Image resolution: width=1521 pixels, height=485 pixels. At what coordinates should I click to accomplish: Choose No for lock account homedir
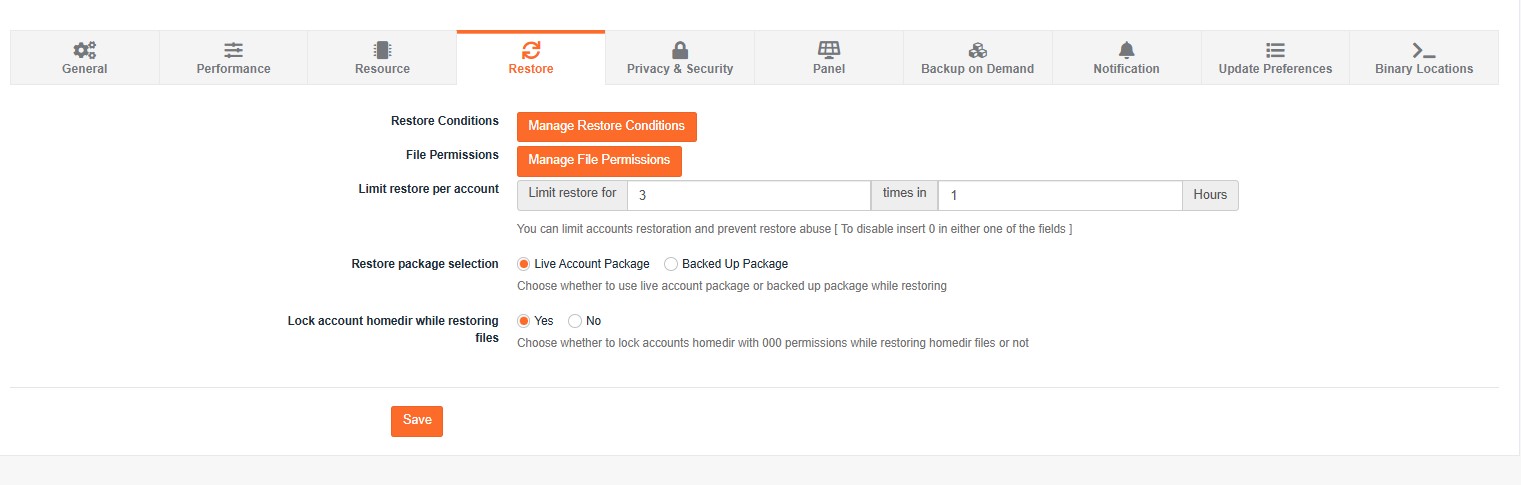(575, 321)
